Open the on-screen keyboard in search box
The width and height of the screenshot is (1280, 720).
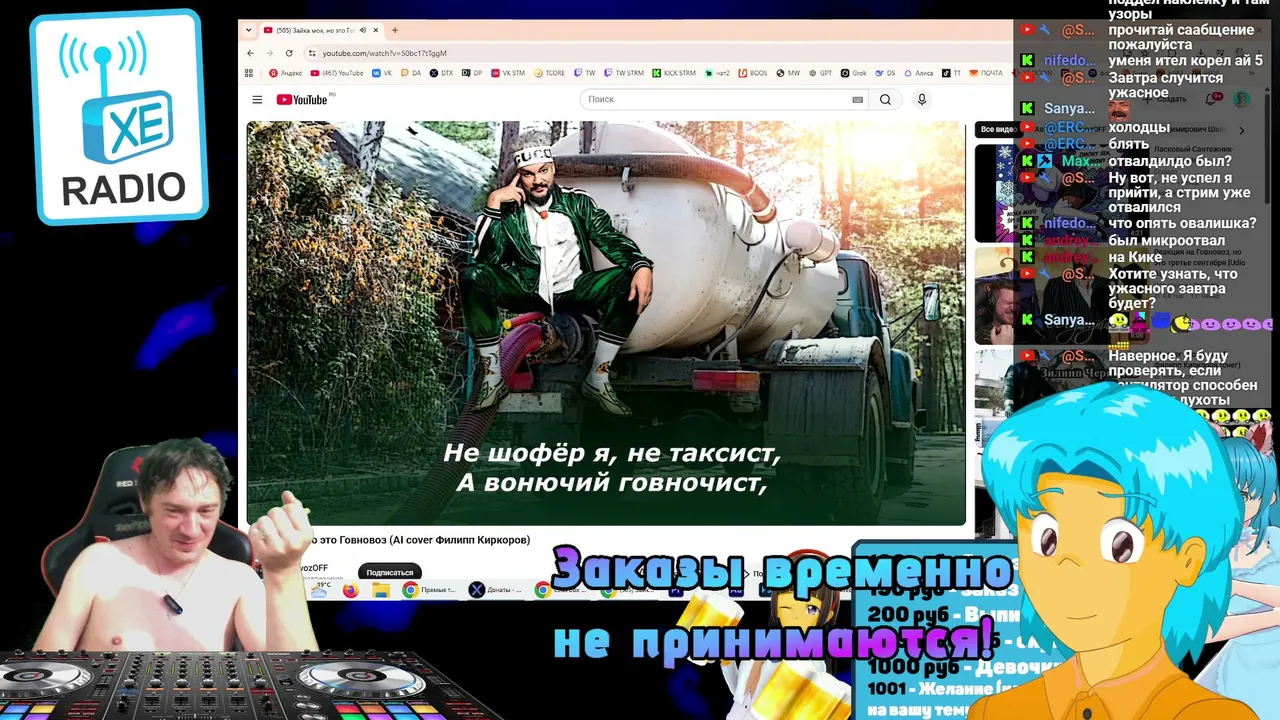857,100
